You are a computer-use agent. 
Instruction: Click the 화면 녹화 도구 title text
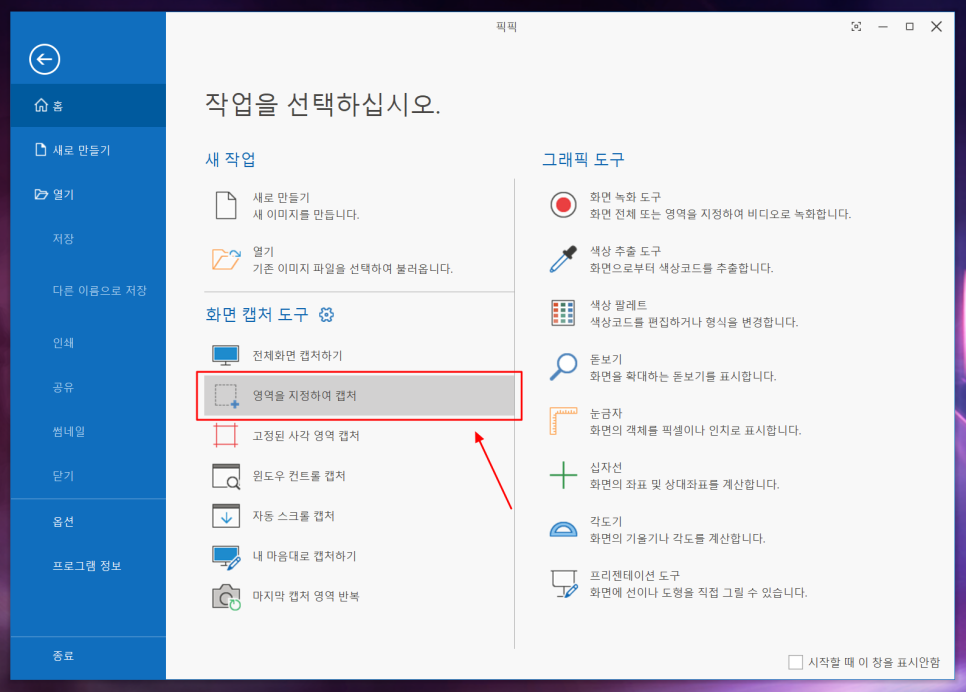pos(625,197)
